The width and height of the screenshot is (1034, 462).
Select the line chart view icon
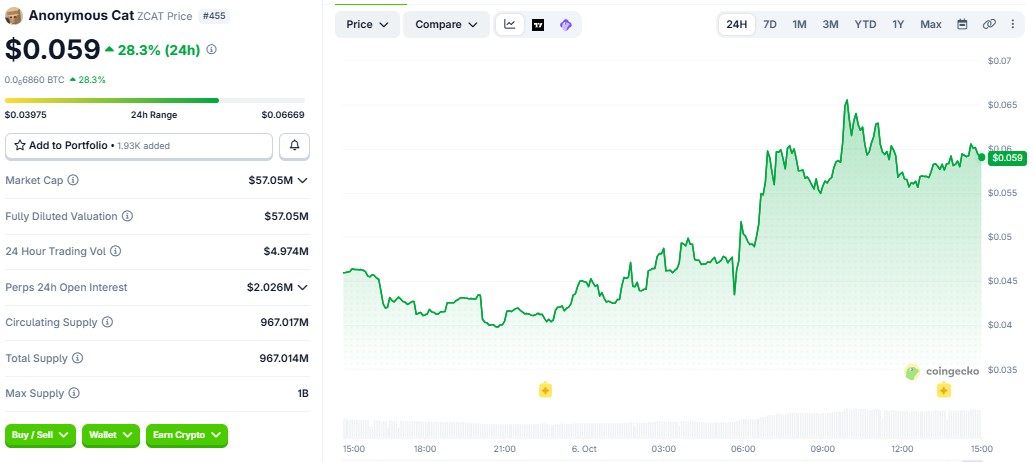510,24
